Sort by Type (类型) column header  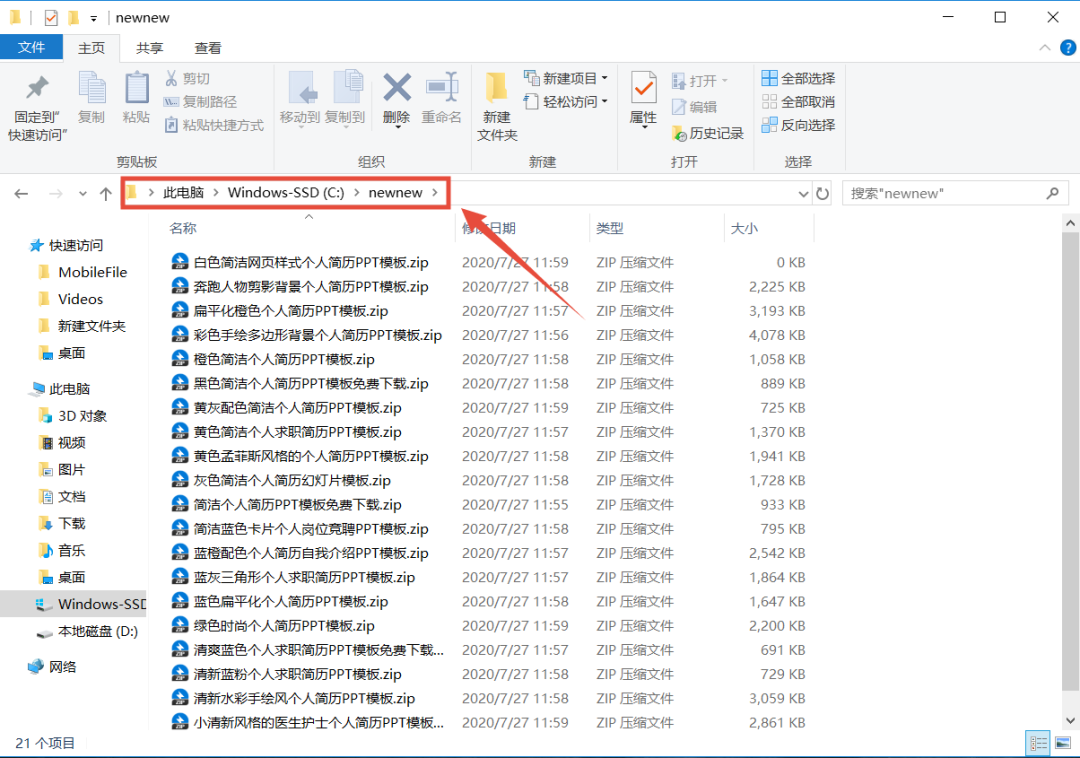[610, 229]
